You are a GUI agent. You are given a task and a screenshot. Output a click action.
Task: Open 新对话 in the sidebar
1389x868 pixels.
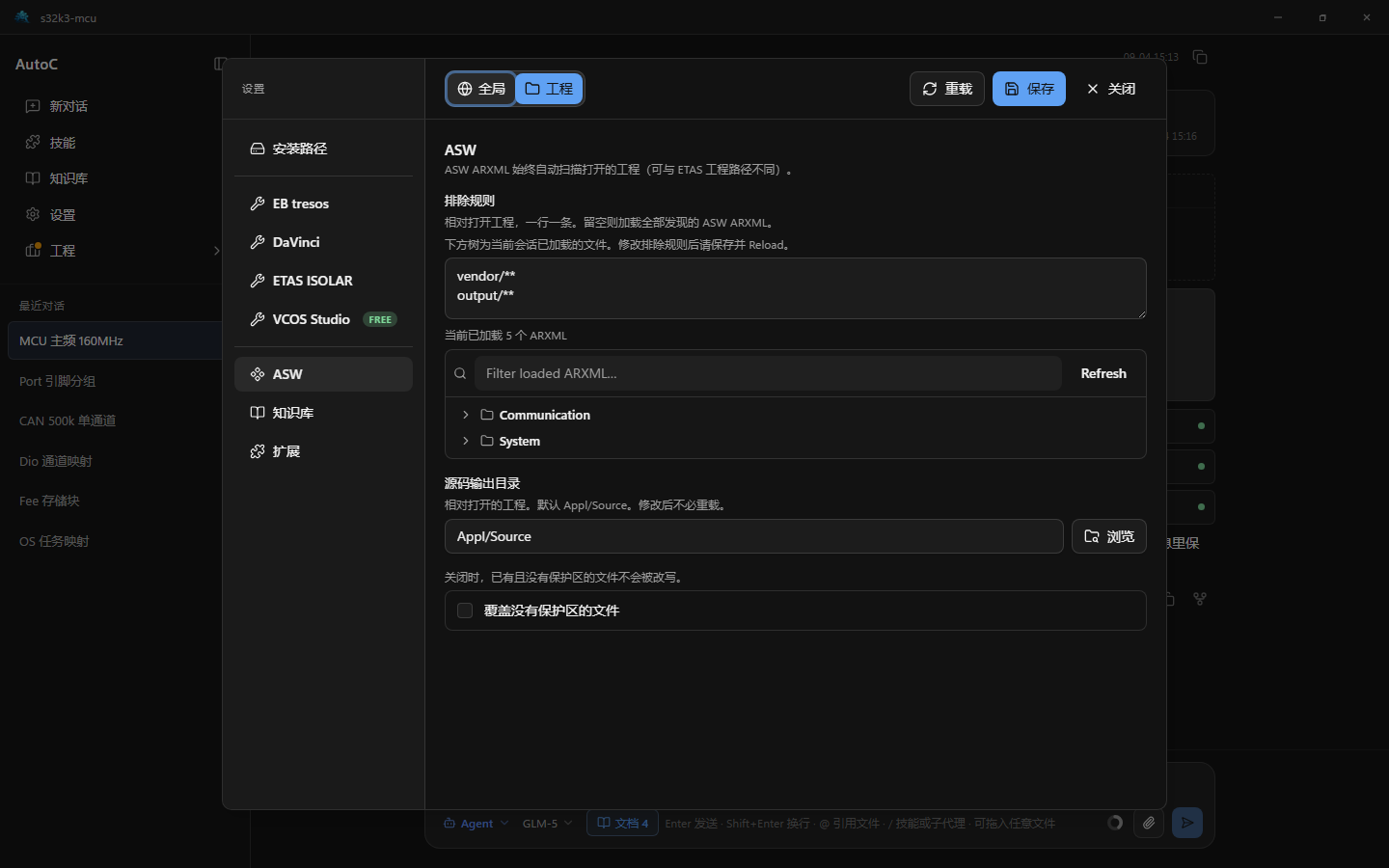[68, 106]
